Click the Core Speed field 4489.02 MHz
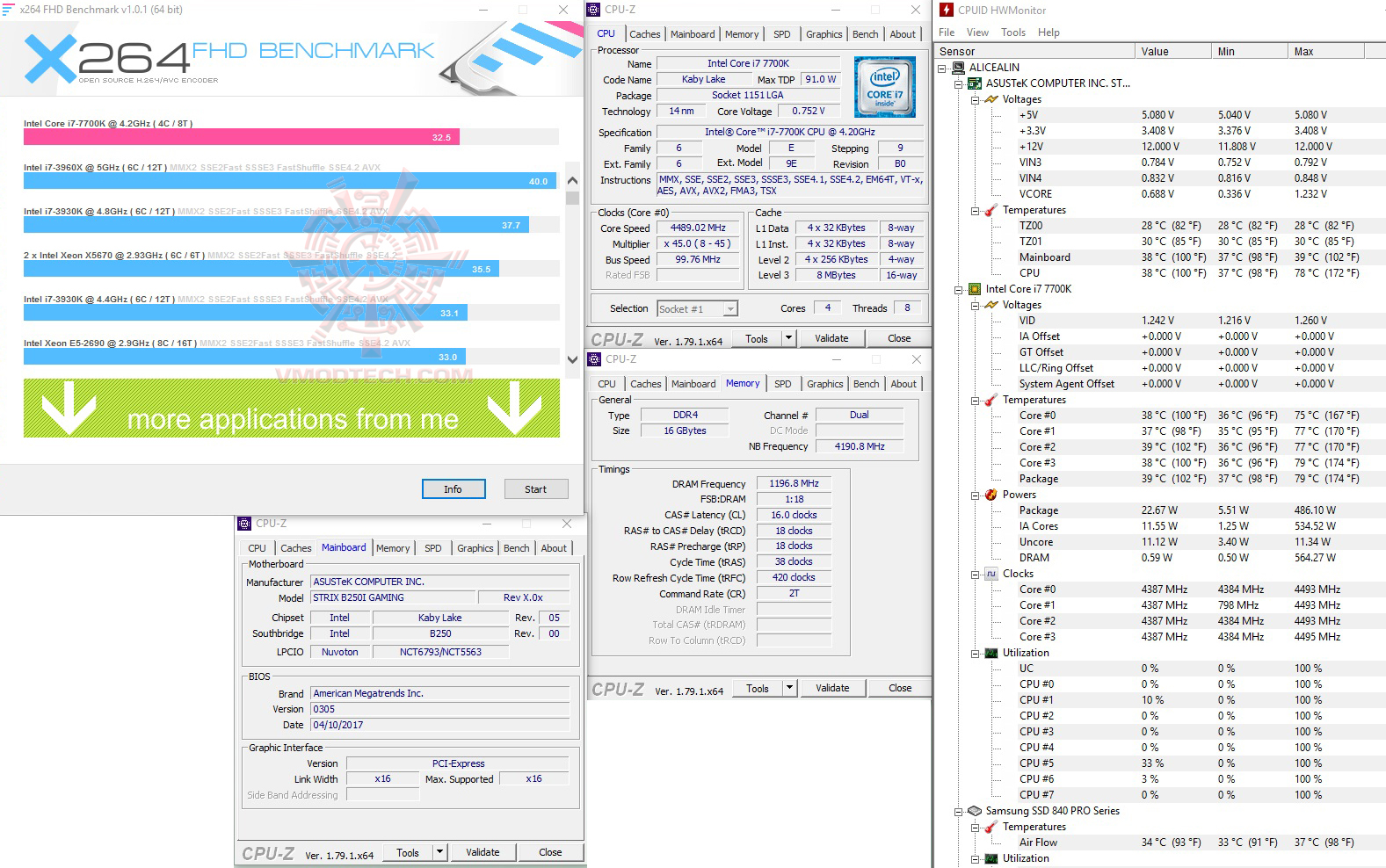 (698, 228)
